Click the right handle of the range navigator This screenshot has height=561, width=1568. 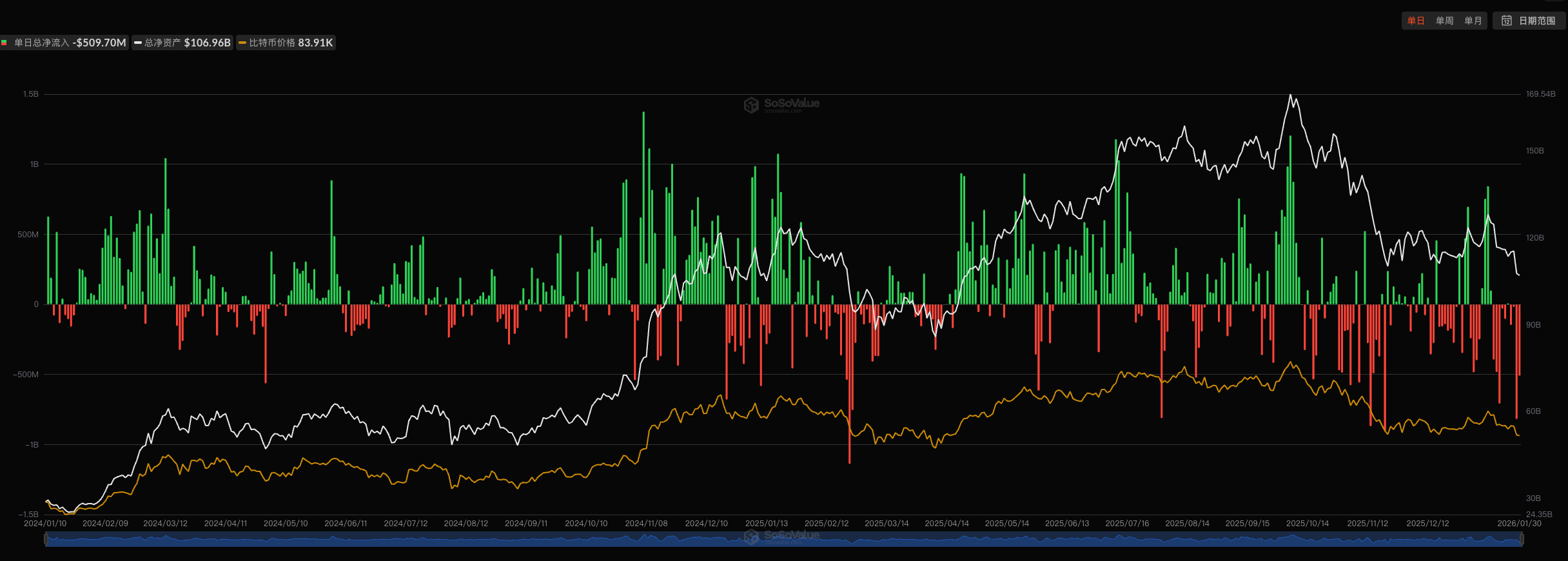(1522, 539)
